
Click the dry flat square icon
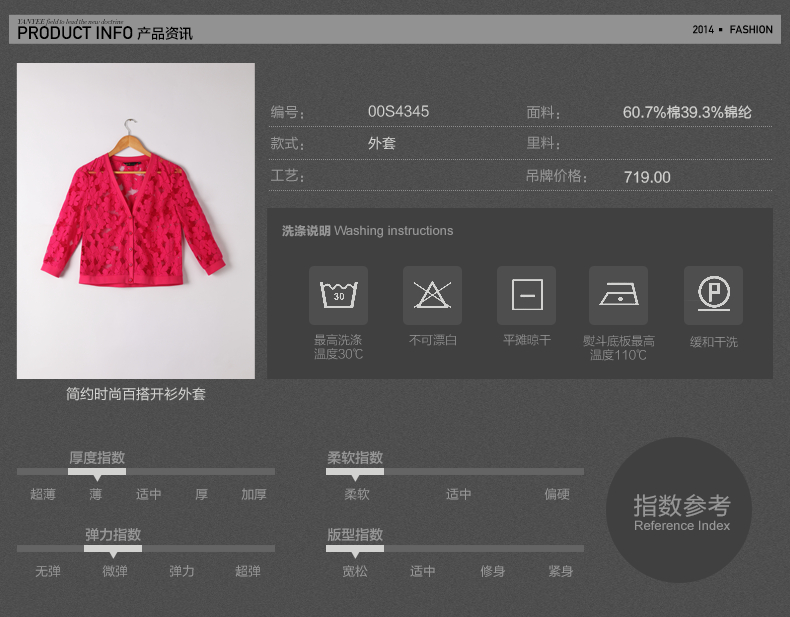tap(526, 295)
